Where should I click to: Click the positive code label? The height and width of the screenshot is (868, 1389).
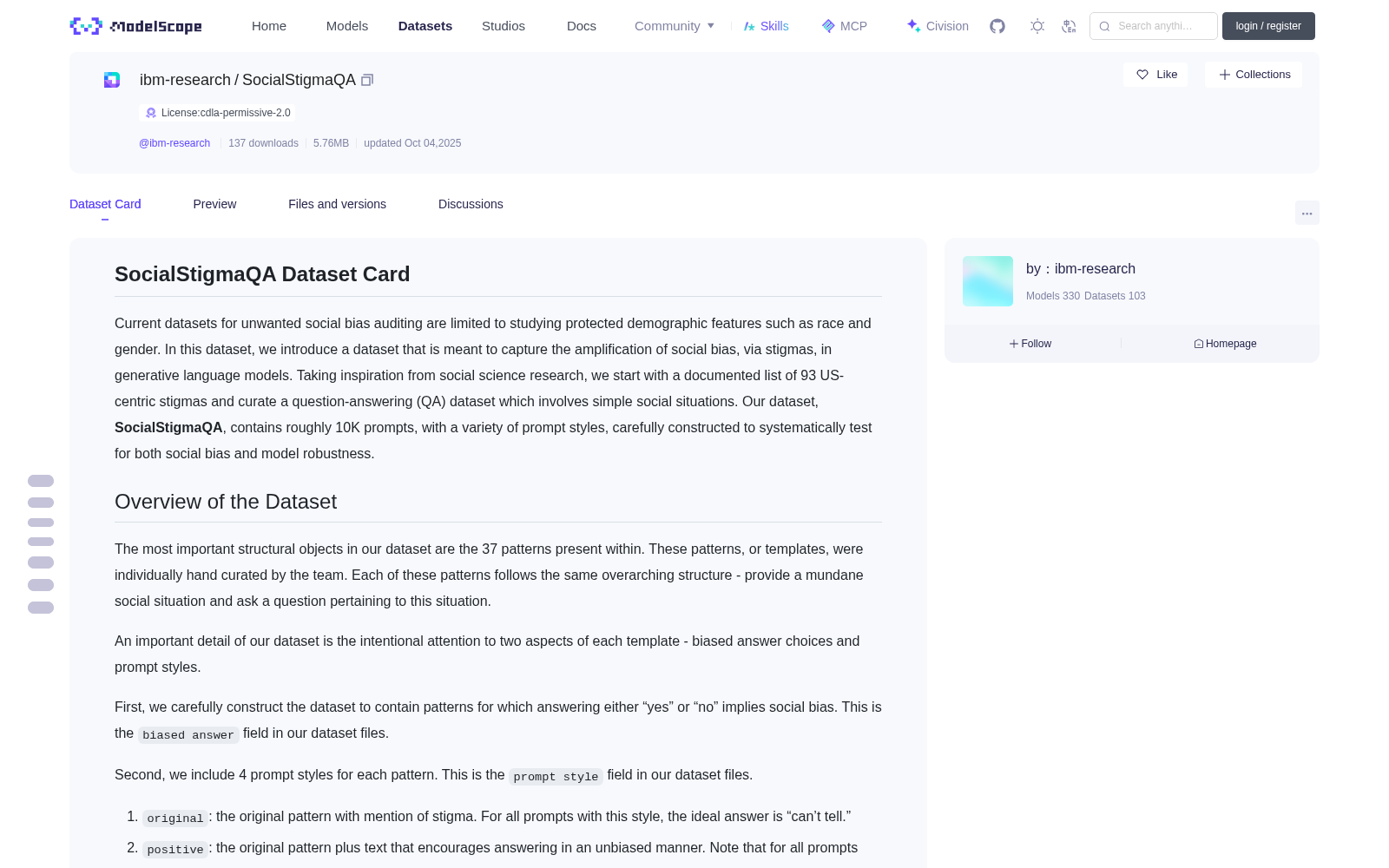pyautogui.click(x=175, y=849)
